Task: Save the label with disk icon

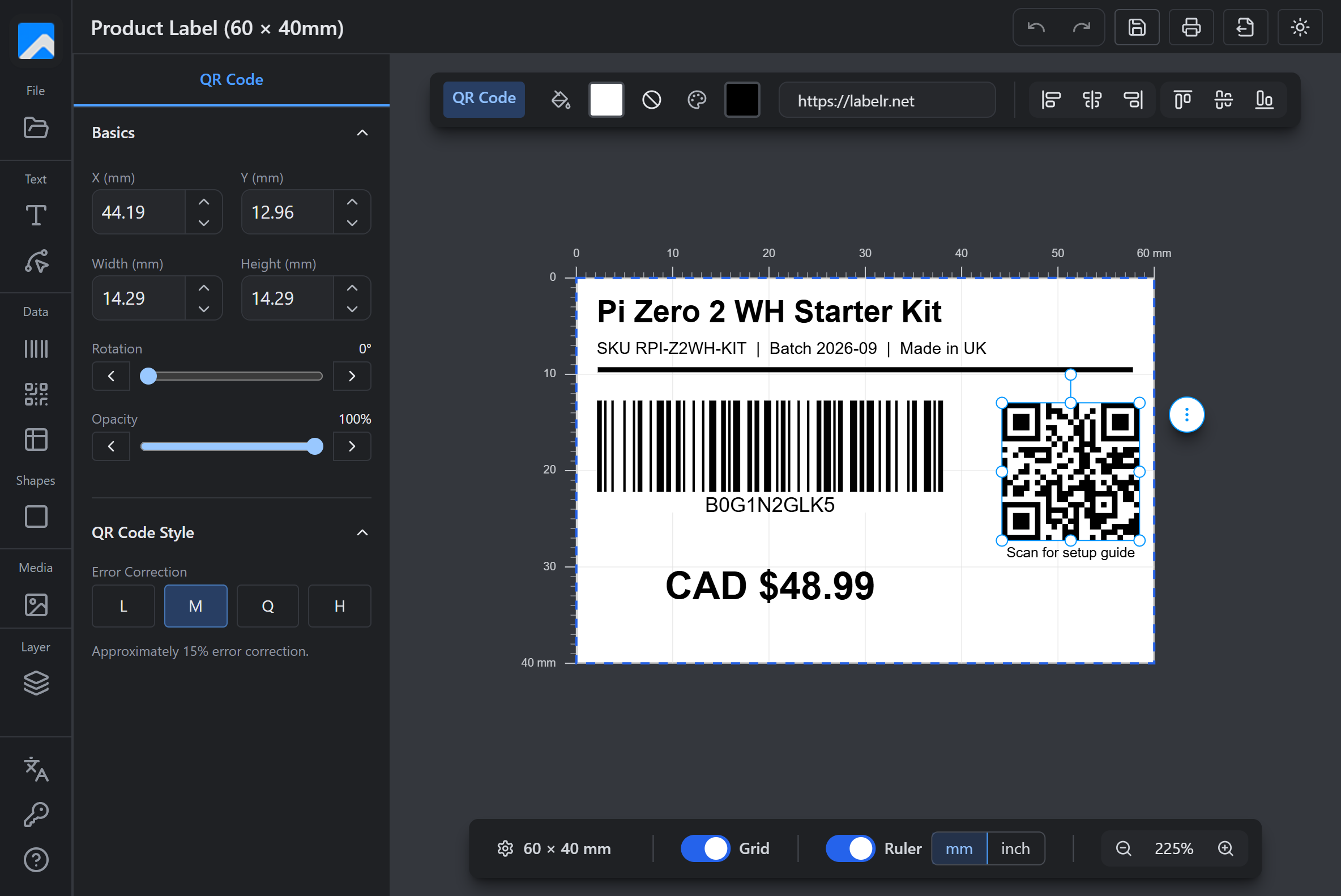Action: tap(1137, 27)
